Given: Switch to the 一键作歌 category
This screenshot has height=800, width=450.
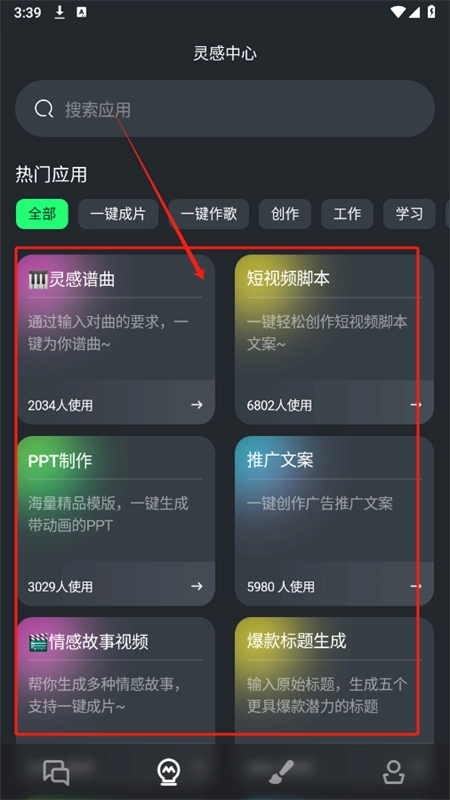Looking at the screenshot, I should (209, 214).
